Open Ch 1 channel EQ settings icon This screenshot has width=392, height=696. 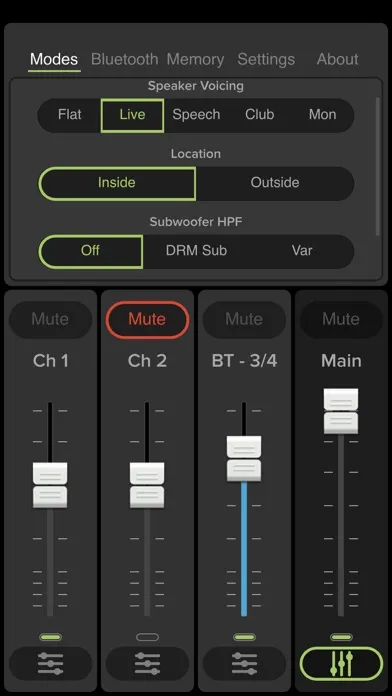(50, 664)
